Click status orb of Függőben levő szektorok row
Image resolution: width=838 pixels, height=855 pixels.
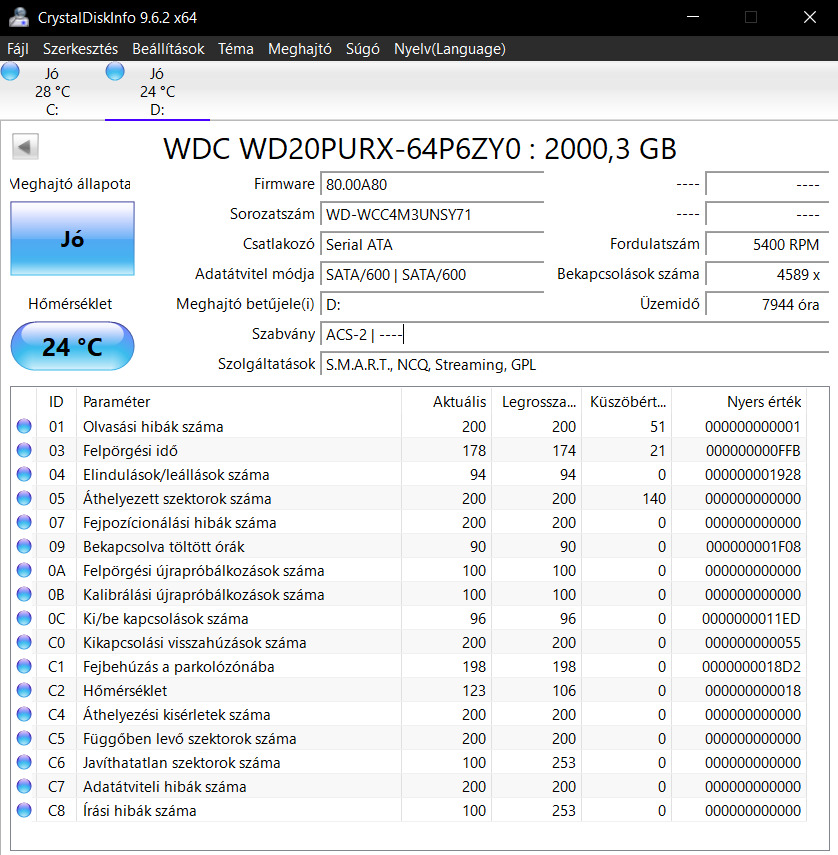click(24, 738)
